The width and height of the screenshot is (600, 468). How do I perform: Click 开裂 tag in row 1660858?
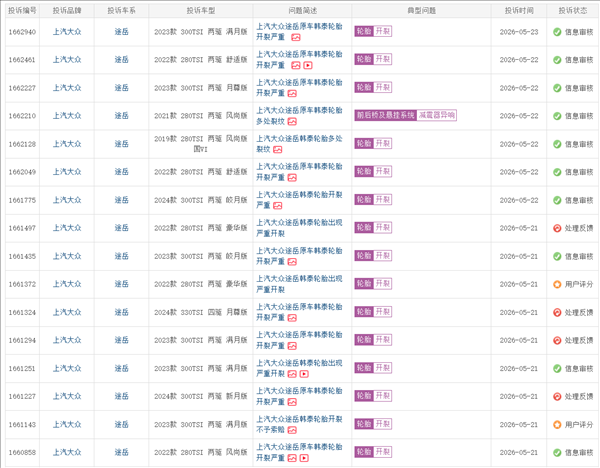[382, 452]
